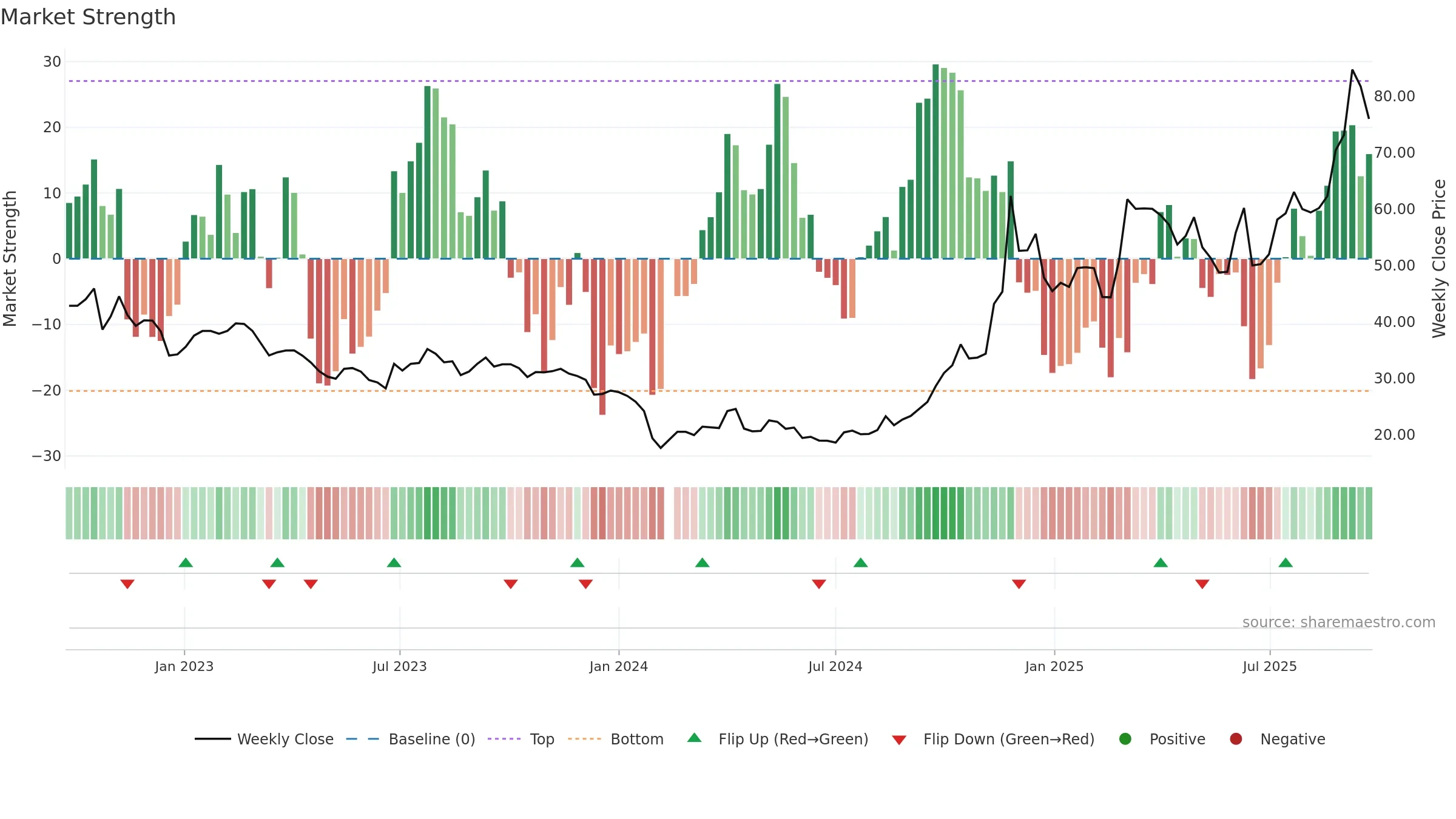1456x819 pixels.
Task: Click the −20 tick on the left axis
Action: coord(47,391)
